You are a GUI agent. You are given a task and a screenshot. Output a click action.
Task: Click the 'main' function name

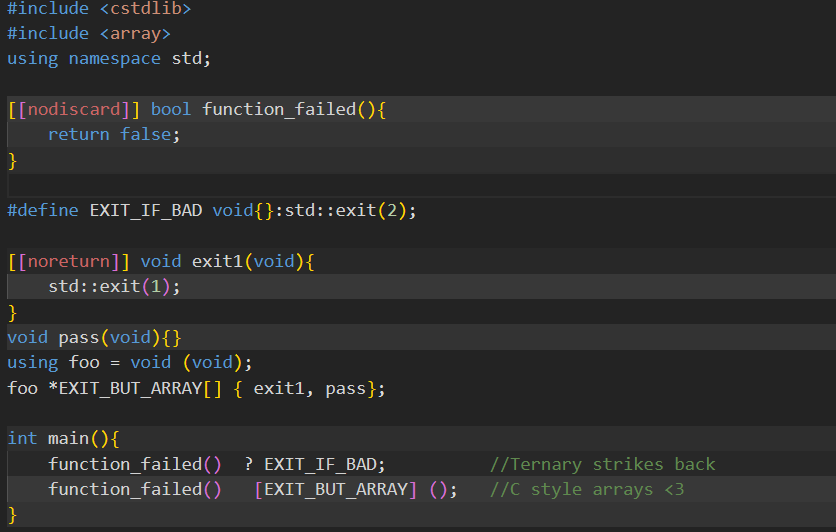[69, 438]
